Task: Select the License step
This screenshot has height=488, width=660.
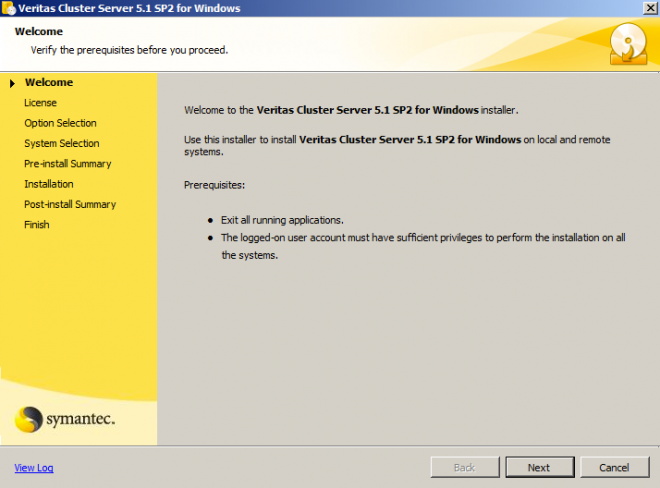Action: (40, 103)
